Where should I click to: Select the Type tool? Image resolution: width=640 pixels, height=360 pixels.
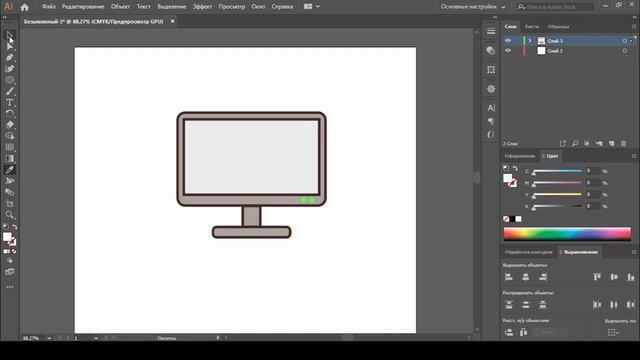[9, 102]
